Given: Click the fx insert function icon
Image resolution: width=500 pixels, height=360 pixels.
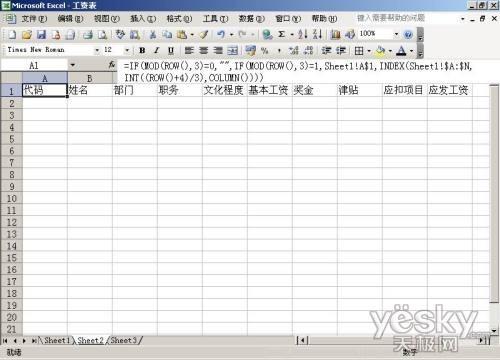Looking at the screenshot, I should point(112,65).
